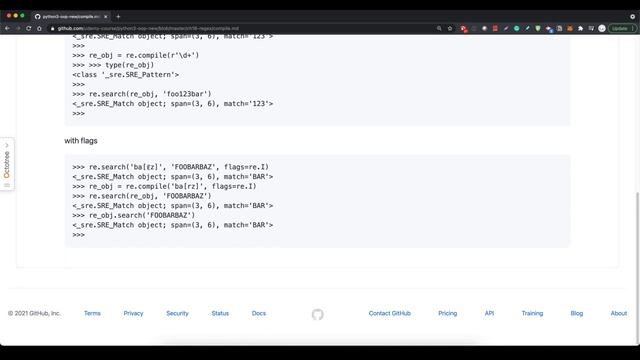This screenshot has width=640, height=360.
Task: Click the GitHub Octocat logo in footer
Action: 318,314
